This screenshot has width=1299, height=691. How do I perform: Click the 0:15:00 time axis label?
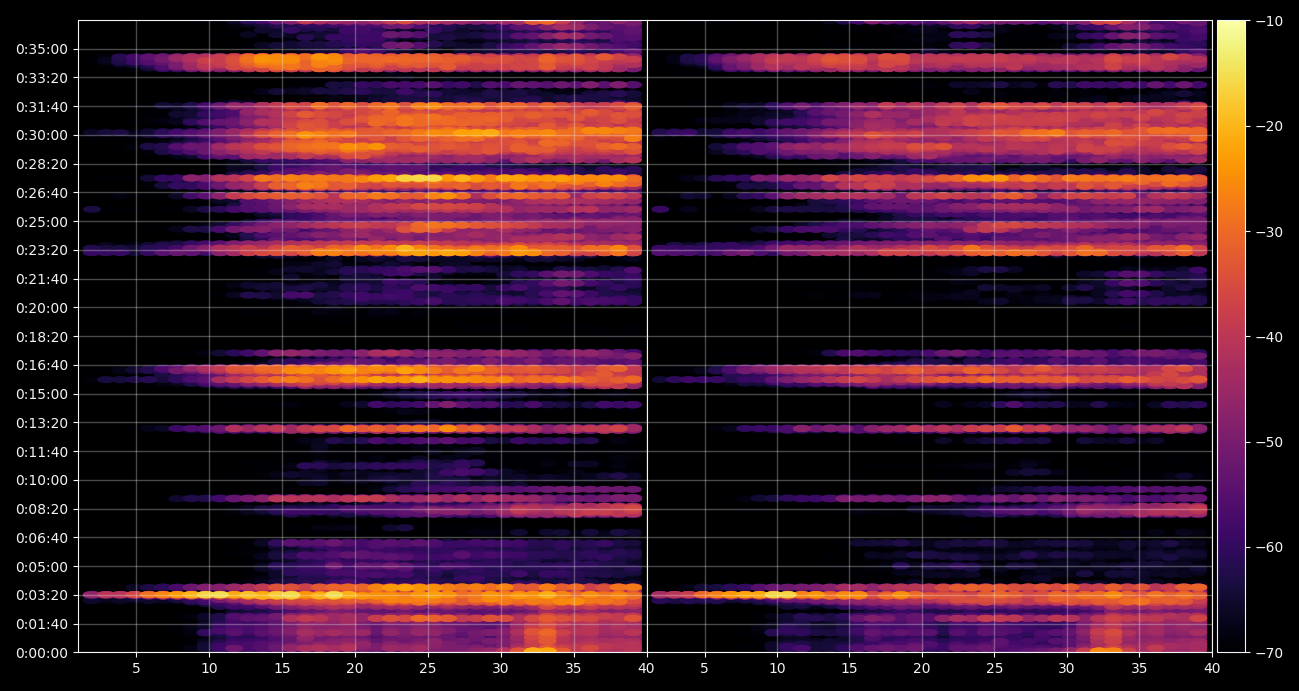(x=41, y=394)
